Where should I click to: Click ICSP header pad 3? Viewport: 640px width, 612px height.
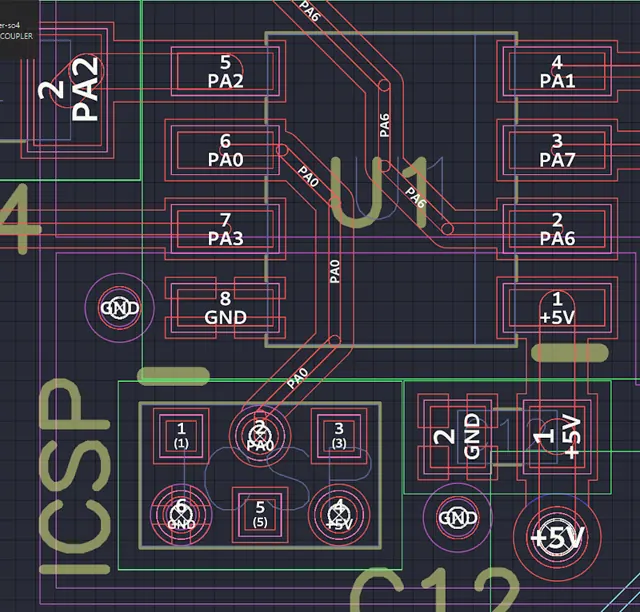[339, 436]
